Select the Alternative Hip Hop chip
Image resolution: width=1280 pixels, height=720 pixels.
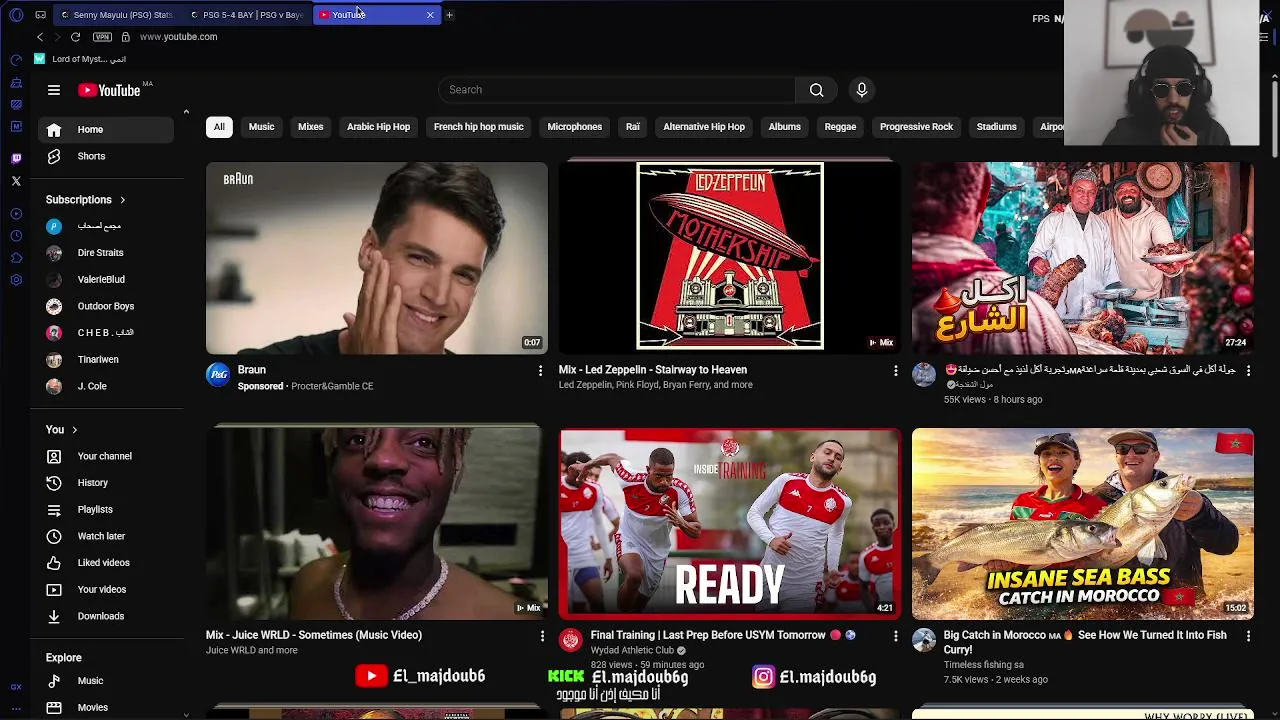(x=704, y=127)
